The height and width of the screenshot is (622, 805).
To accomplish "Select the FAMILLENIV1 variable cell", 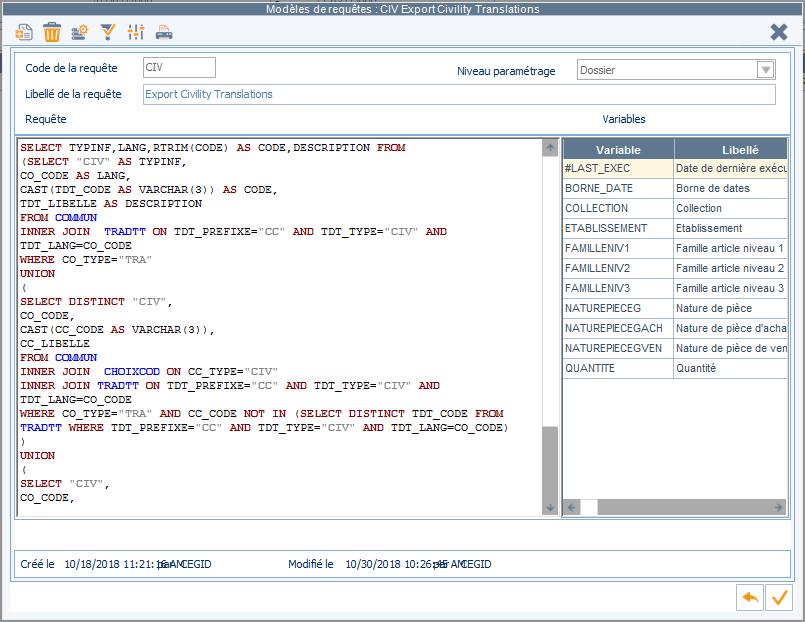I will pos(618,248).
